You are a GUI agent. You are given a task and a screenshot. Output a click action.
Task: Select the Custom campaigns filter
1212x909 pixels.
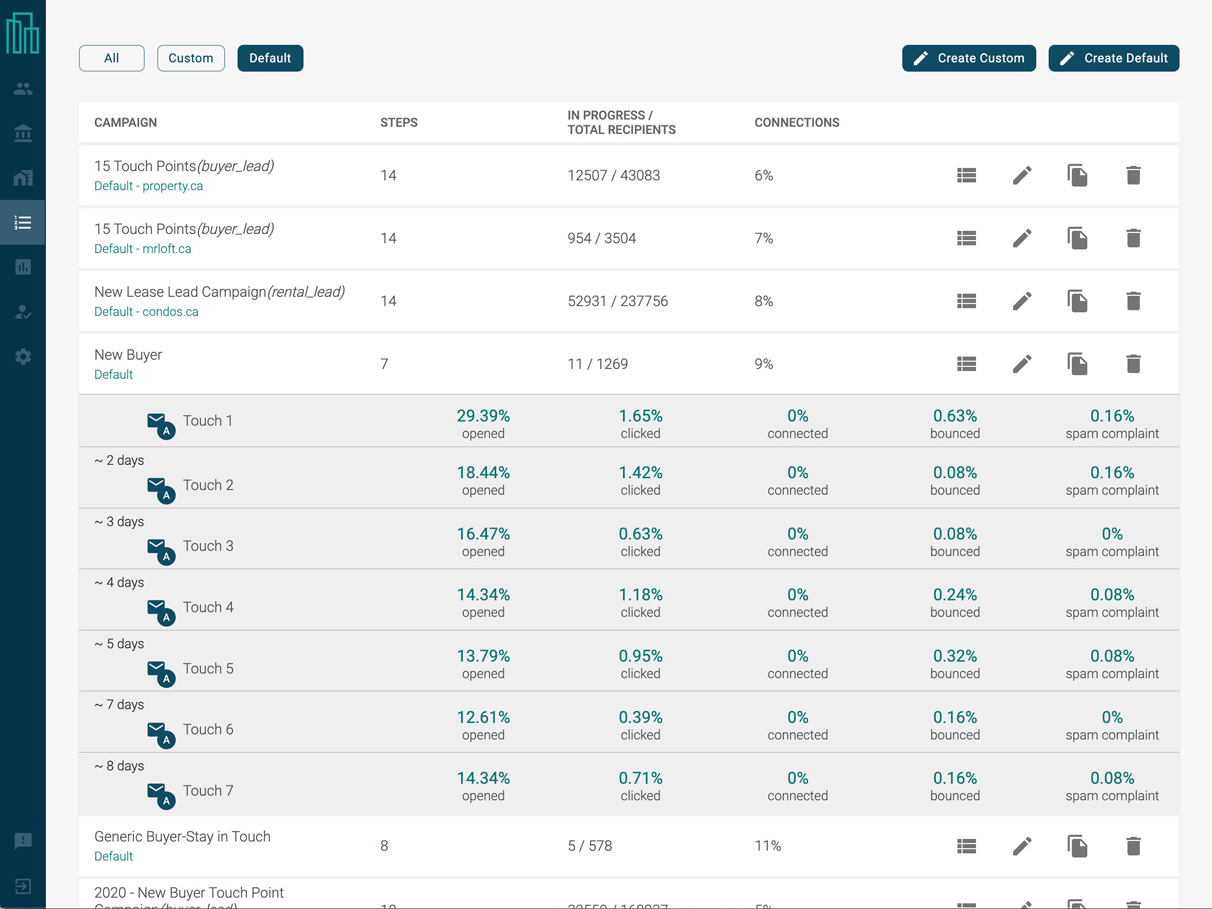click(190, 58)
